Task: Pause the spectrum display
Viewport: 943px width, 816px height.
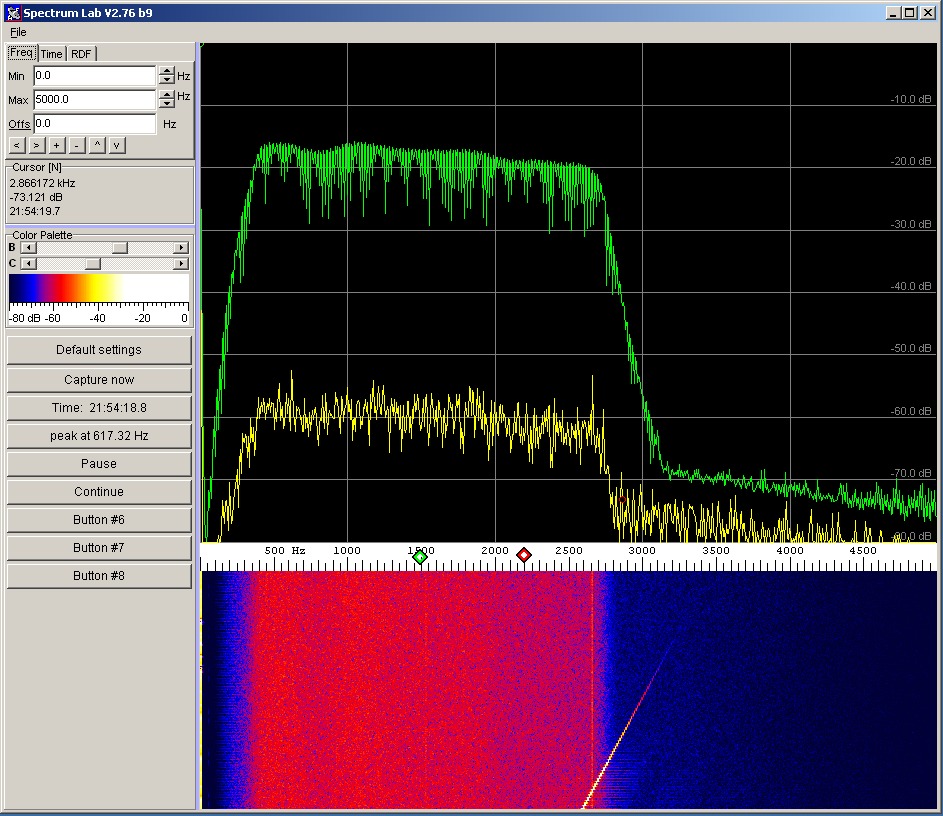Action: (99, 464)
